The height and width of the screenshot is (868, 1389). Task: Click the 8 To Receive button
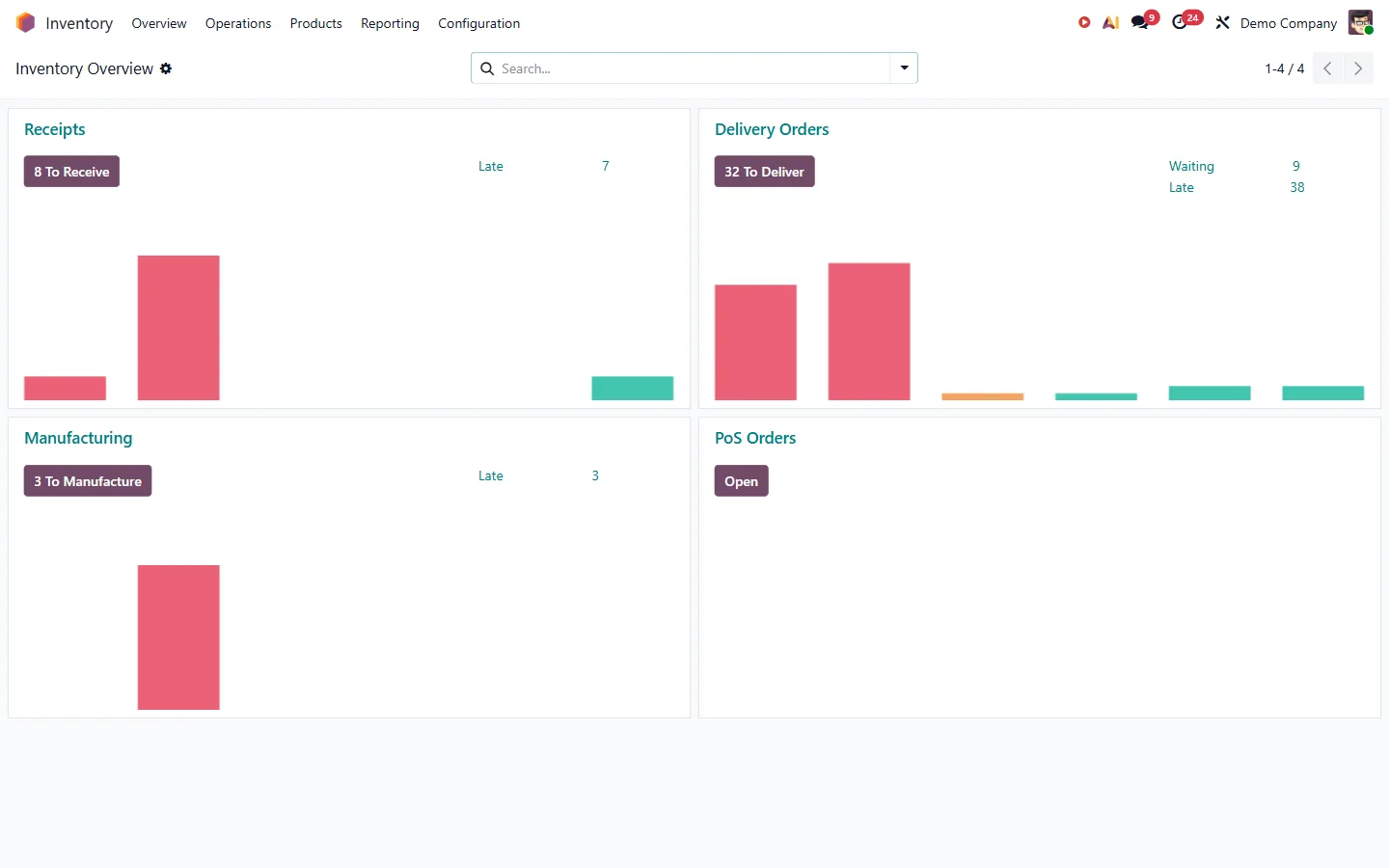click(71, 172)
